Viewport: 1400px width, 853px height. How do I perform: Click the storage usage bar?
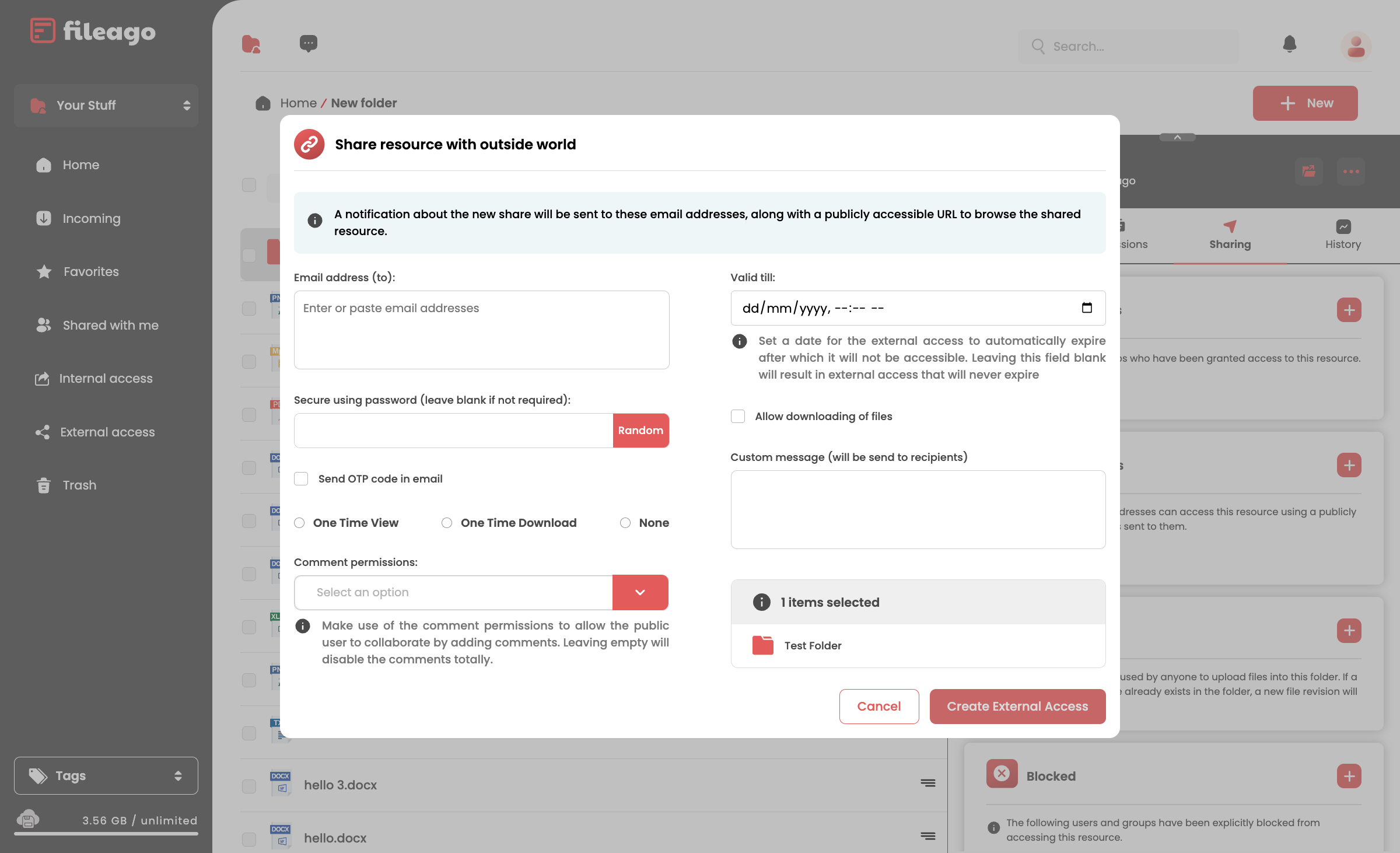pos(106,833)
